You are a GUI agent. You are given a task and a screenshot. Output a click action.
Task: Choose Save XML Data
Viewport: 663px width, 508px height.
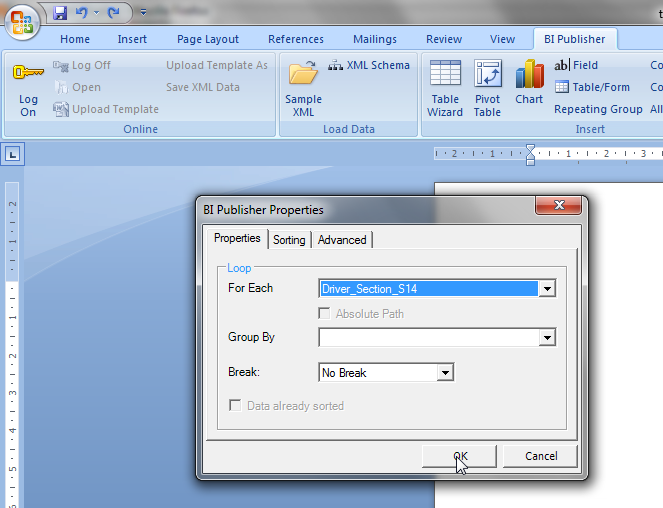point(203,87)
